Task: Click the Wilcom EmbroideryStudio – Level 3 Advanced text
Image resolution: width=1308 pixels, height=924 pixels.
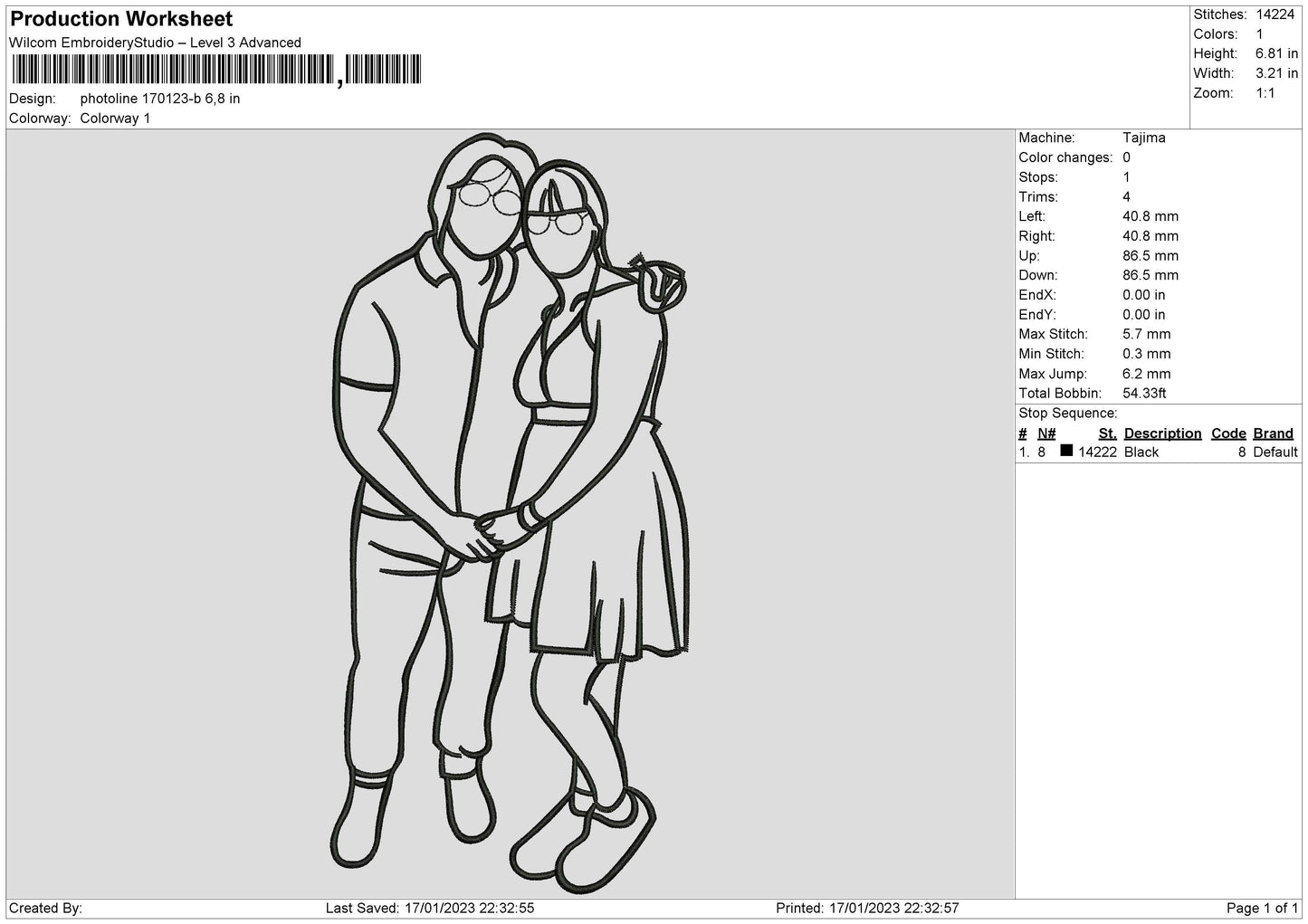Action: click(x=155, y=43)
